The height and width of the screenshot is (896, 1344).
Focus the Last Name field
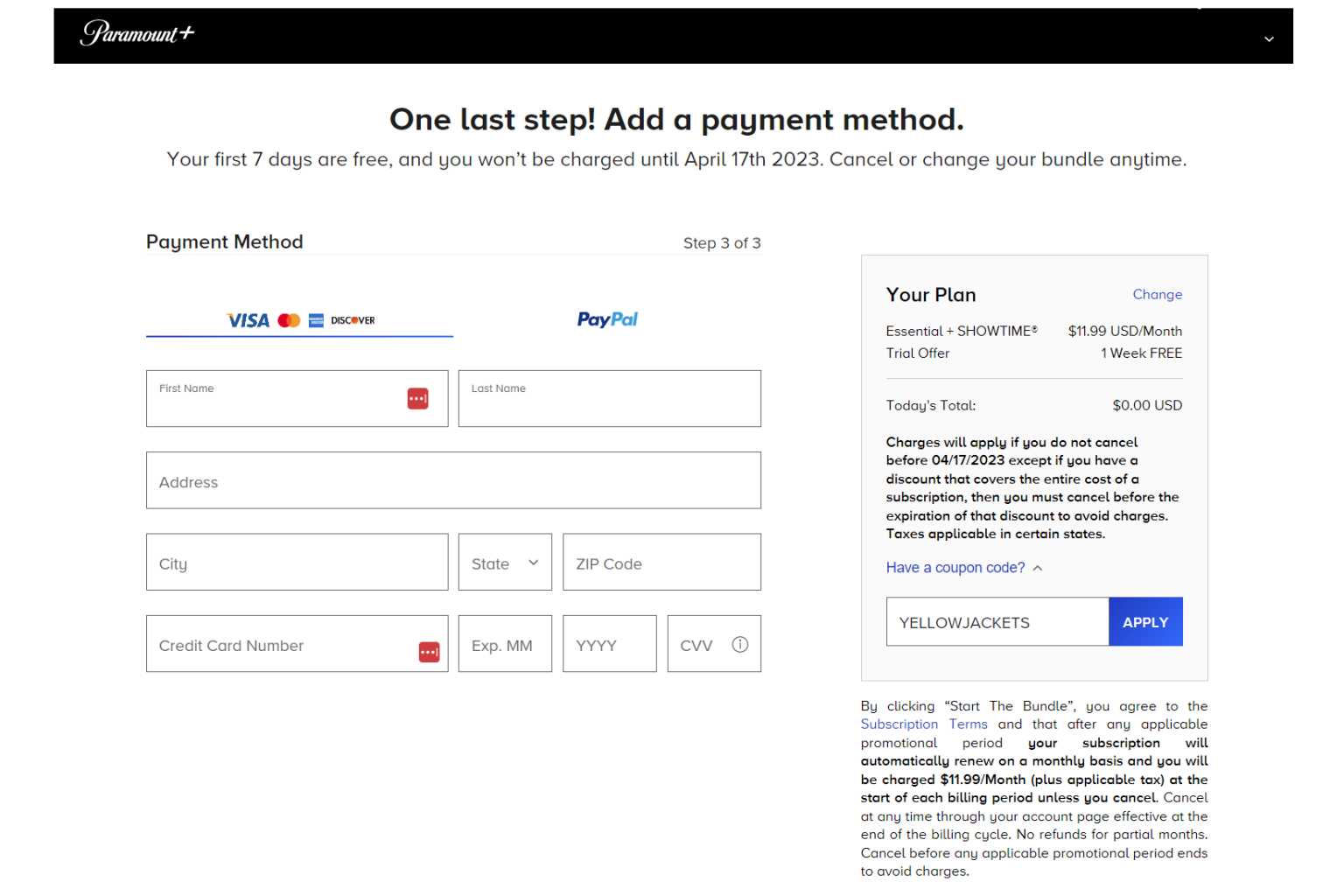pos(609,400)
